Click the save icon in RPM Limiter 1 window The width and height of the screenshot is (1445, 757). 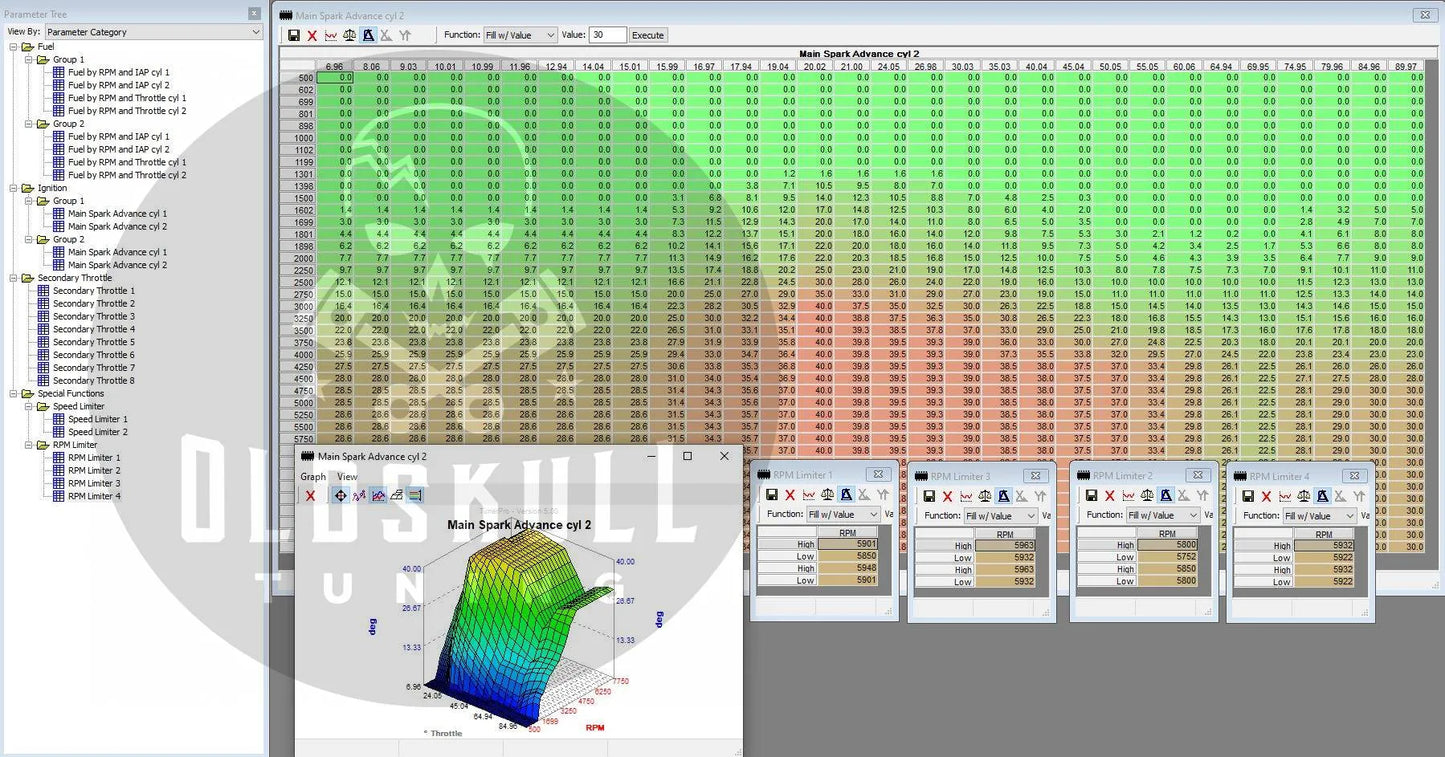click(772, 495)
